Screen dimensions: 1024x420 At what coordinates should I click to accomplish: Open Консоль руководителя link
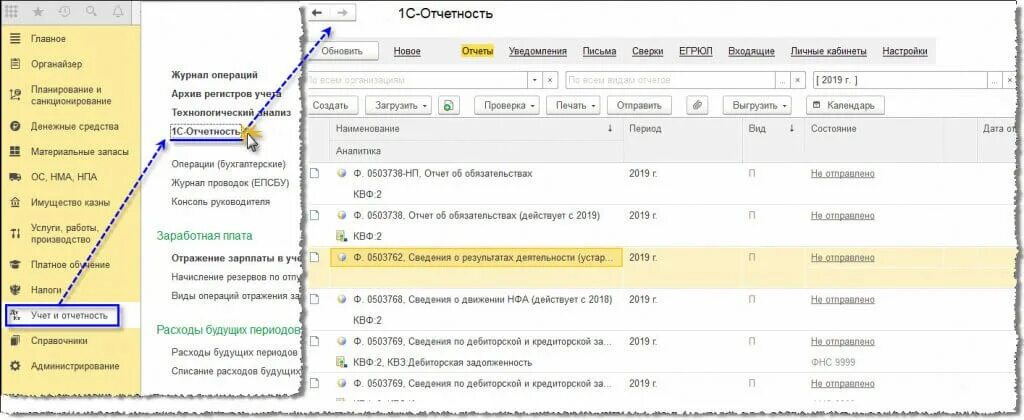[x=221, y=202]
